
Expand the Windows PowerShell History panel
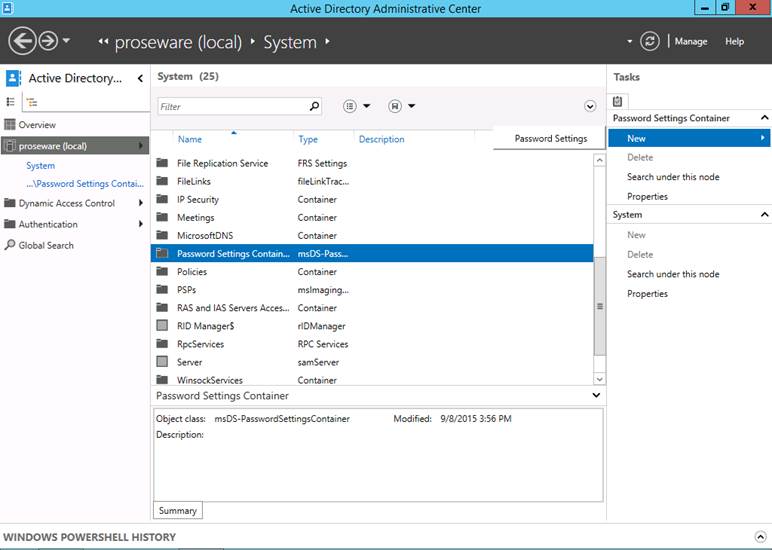pyautogui.click(x=759, y=537)
